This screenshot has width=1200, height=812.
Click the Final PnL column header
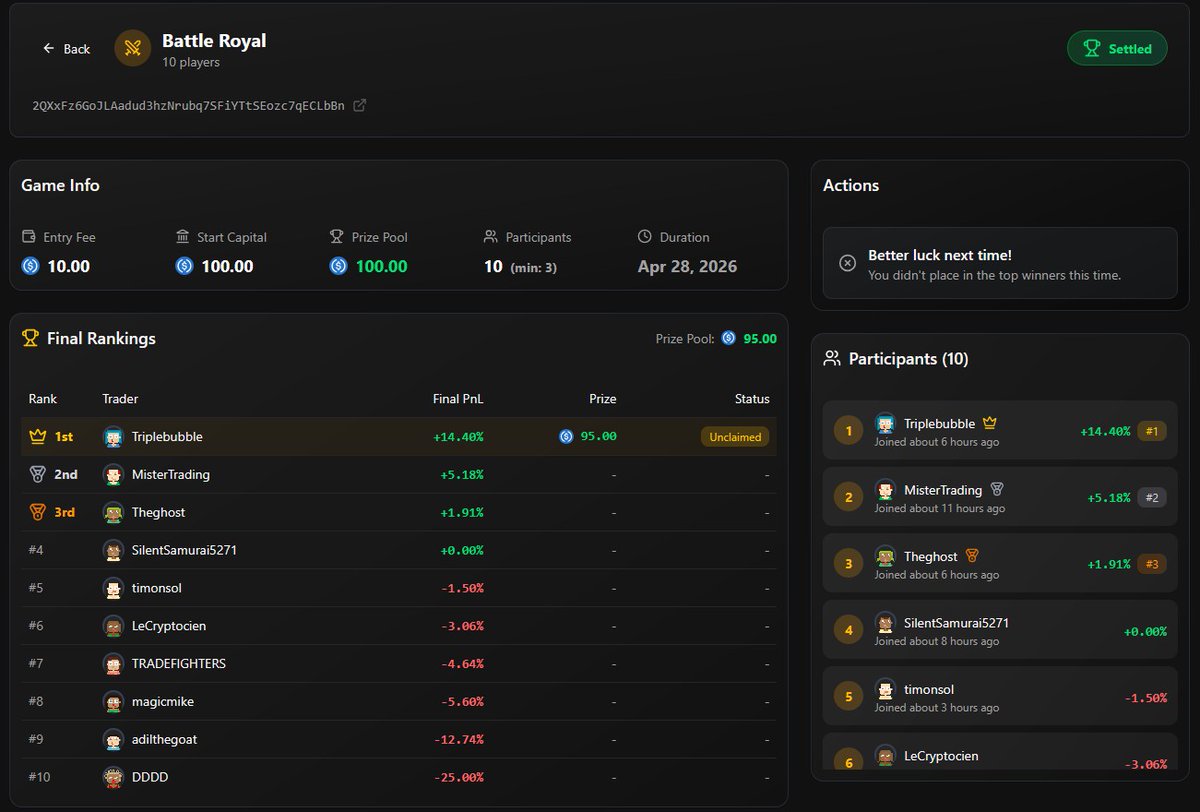[x=458, y=399]
